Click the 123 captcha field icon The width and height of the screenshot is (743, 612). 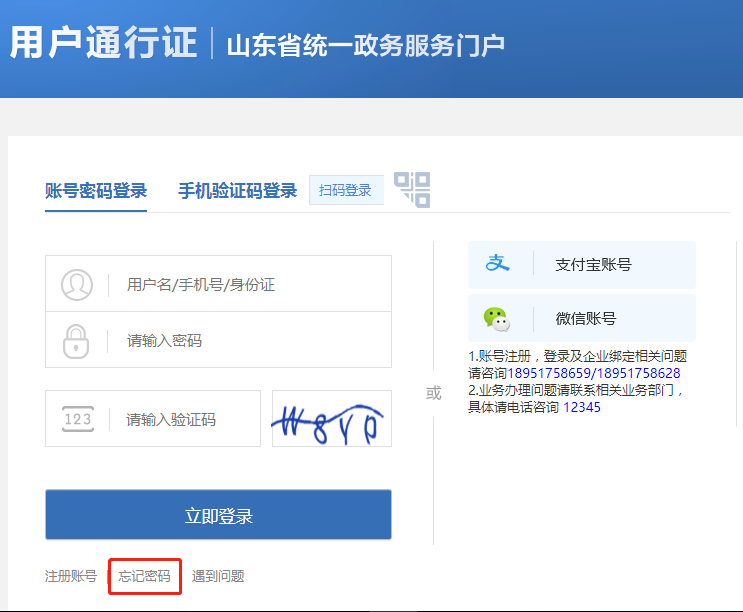(77, 419)
